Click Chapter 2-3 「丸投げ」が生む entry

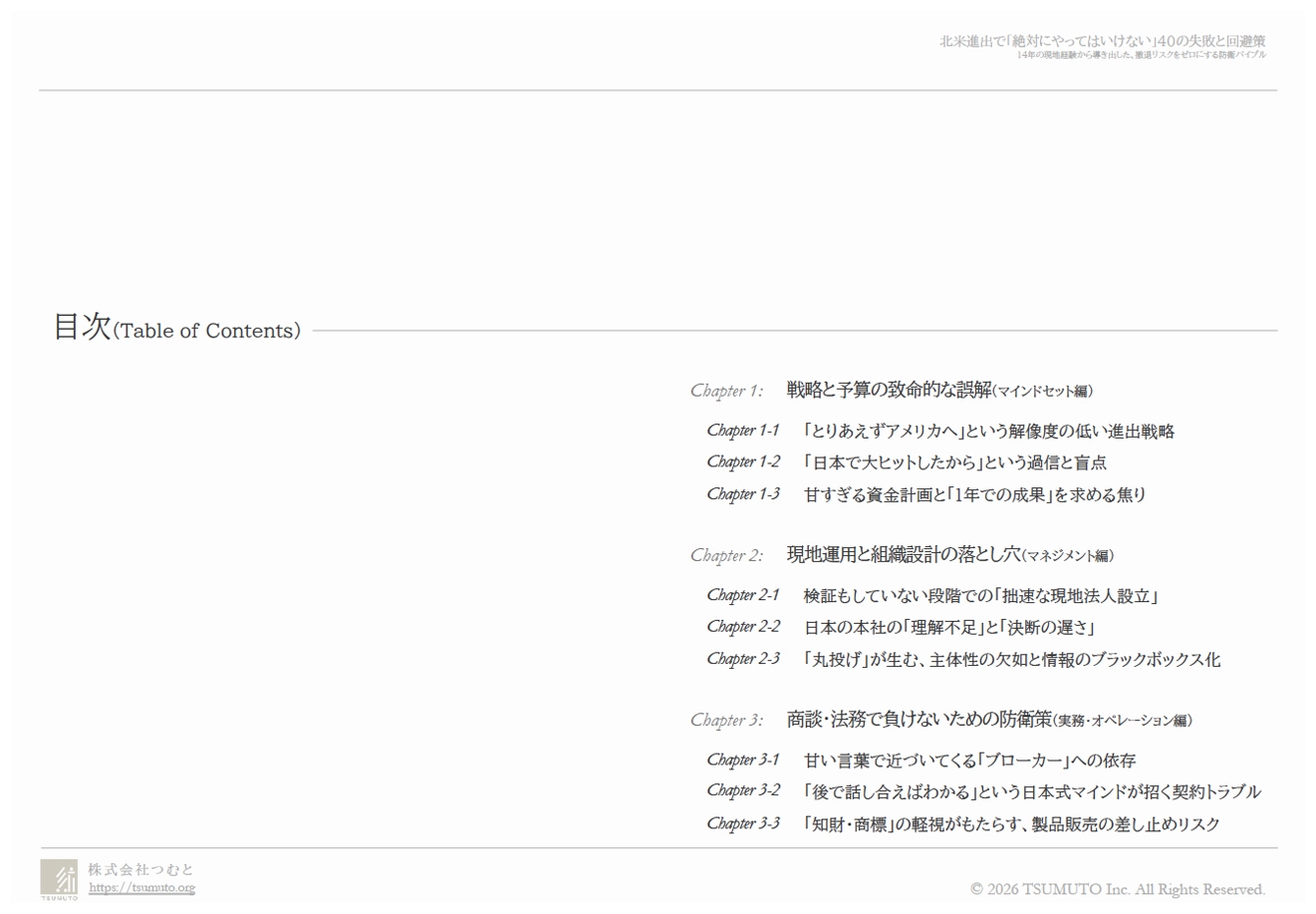pos(963,660)
